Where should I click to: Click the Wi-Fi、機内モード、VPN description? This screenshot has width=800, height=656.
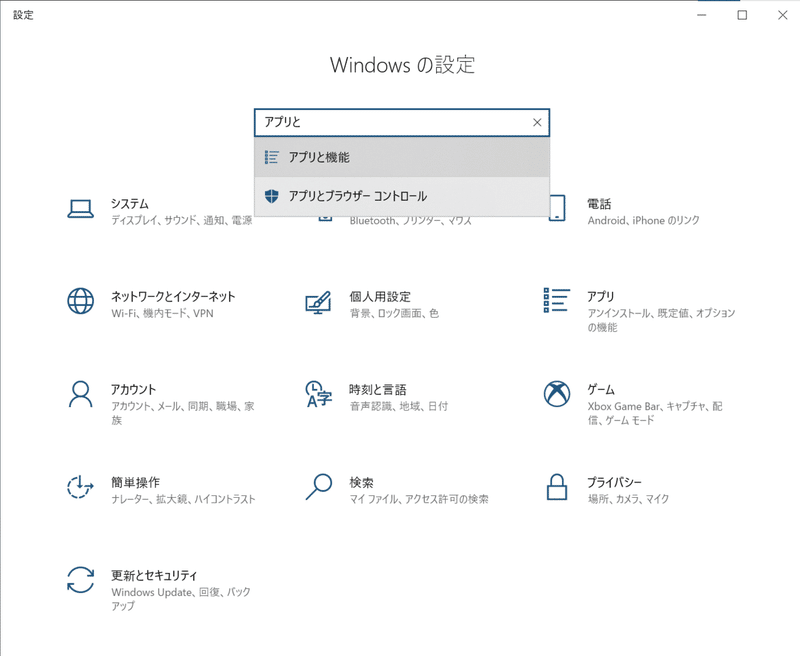tap(162, 313)
